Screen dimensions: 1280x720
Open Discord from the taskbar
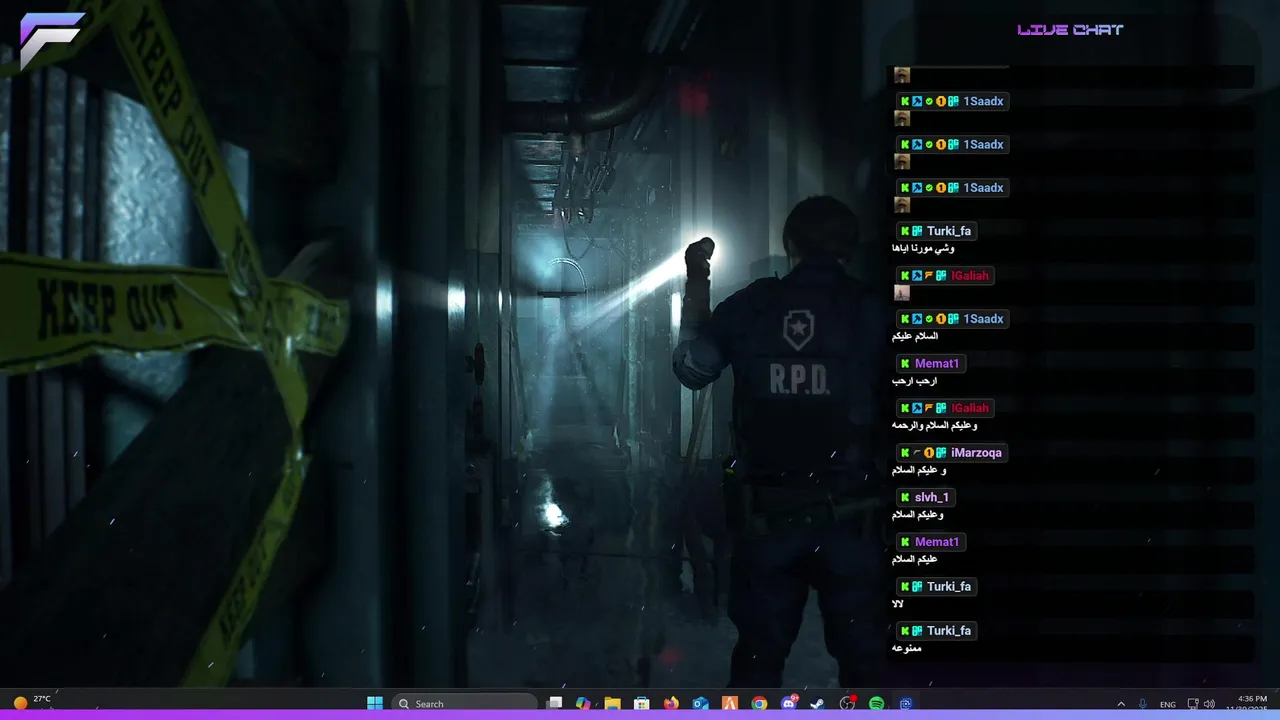tap(789, 704)
